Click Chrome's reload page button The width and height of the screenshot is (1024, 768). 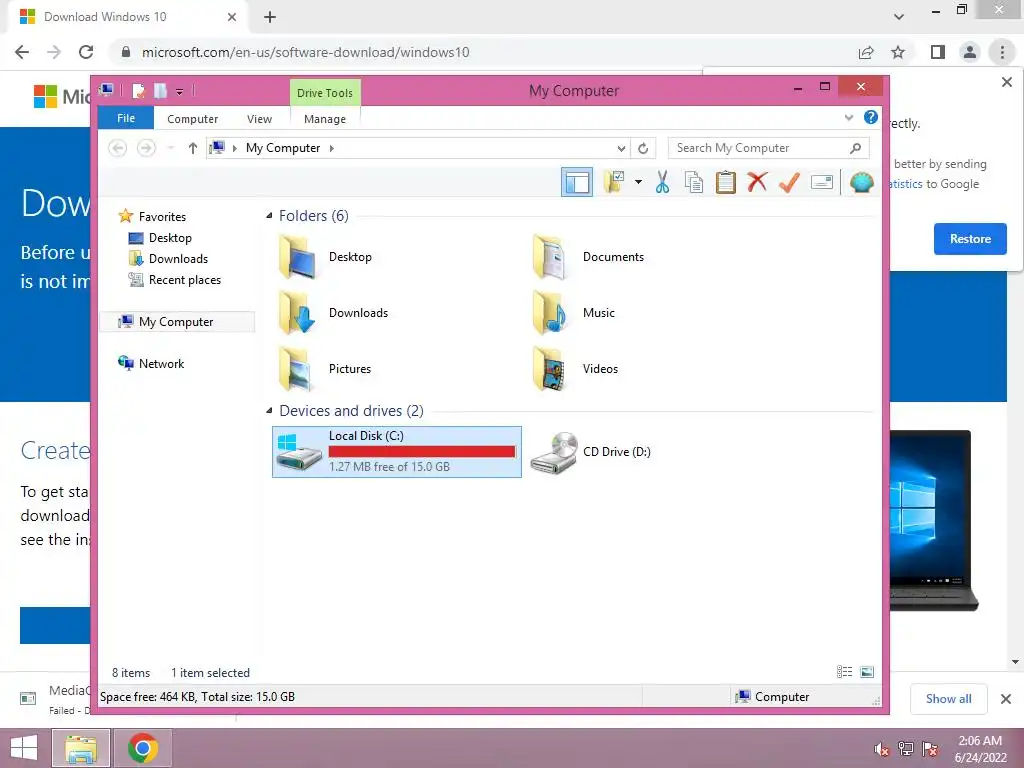click(x=86, y=52)
